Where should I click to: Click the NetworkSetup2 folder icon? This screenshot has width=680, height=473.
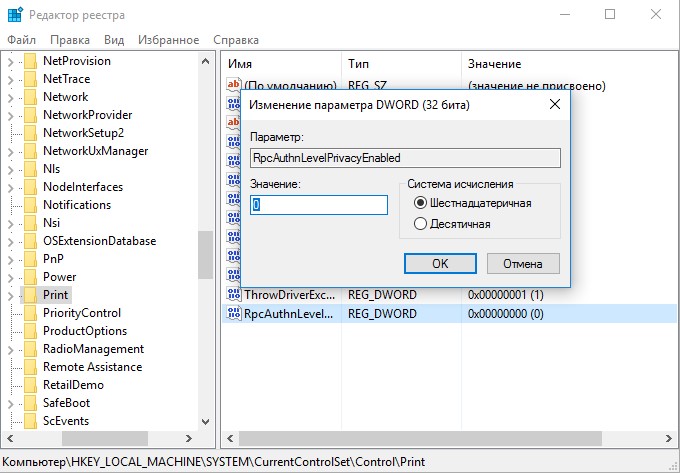coord(30,133)
